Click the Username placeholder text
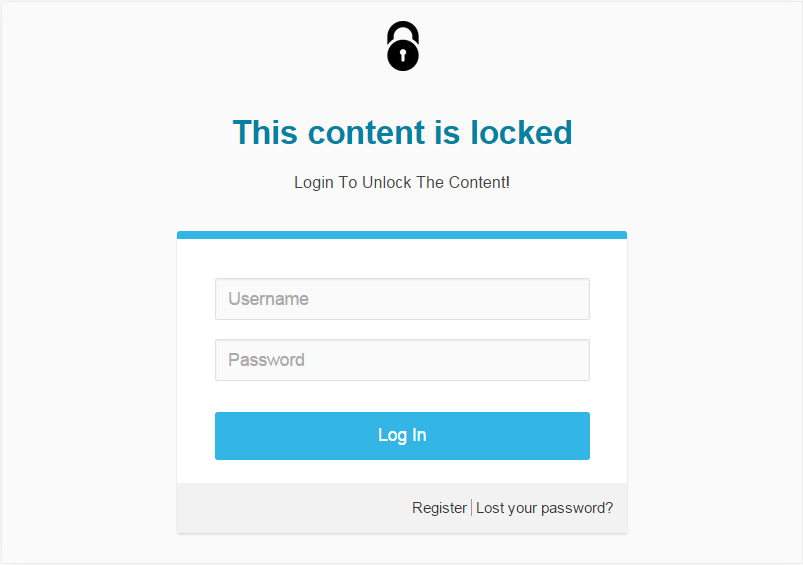 (x=268, y=299)
